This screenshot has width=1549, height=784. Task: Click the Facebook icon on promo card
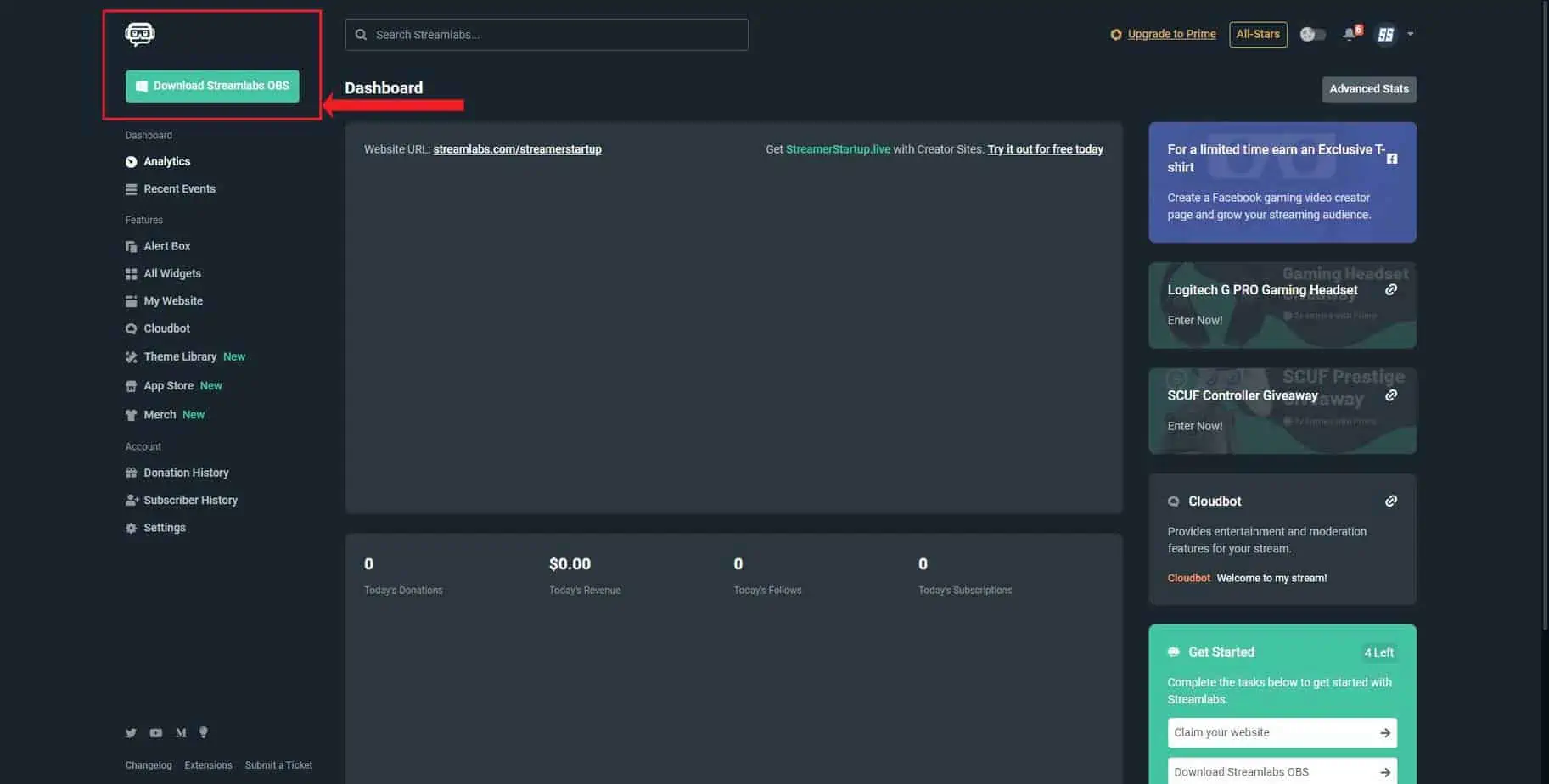point(1392,159)
